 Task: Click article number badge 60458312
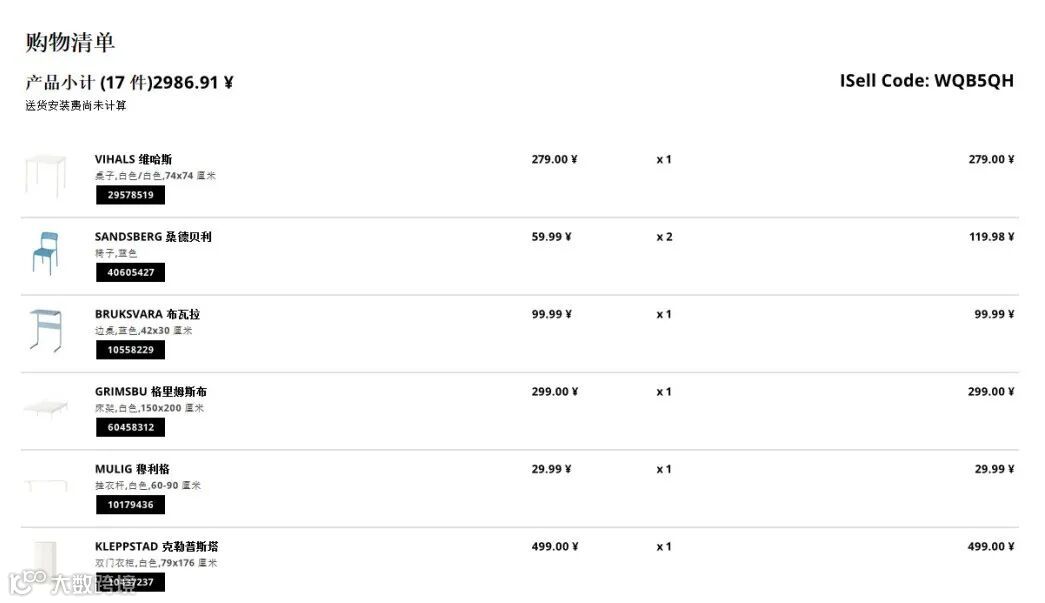coord(131,427)
